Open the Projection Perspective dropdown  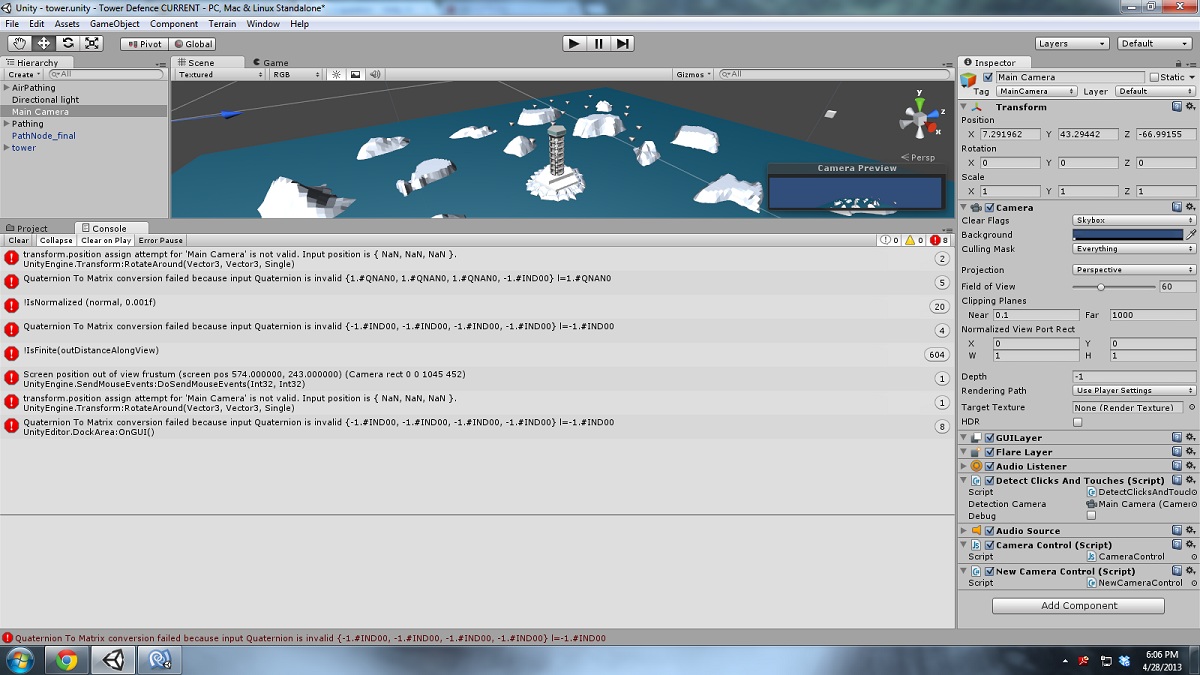click(x=1134, y=270)
